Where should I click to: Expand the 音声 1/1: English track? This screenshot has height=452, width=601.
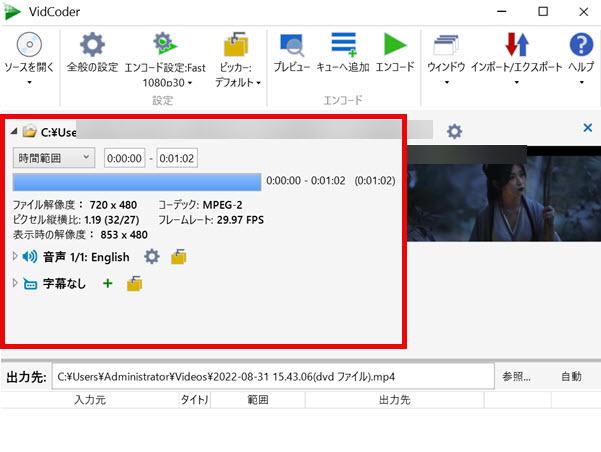click(x=15, y=257)
